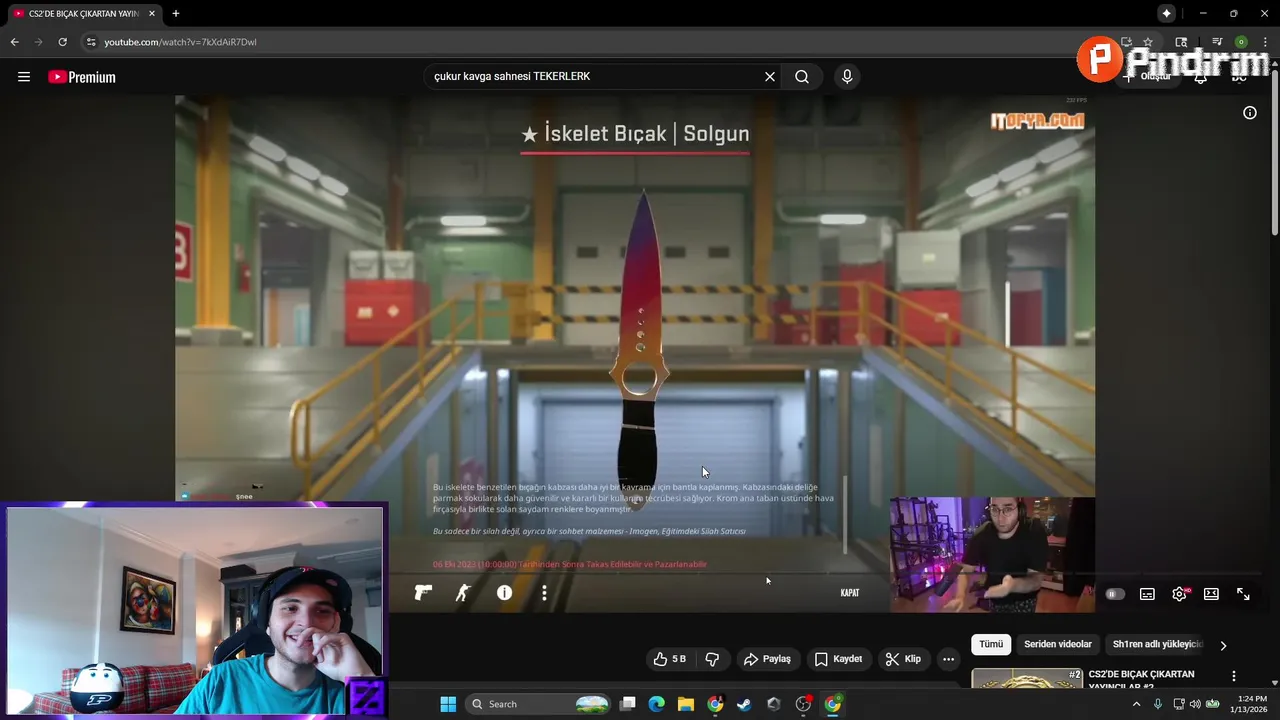Screen dimensions: 1280x720
Task: Open the taskbar clock showing 1:24 PM
Action: 1251,704
